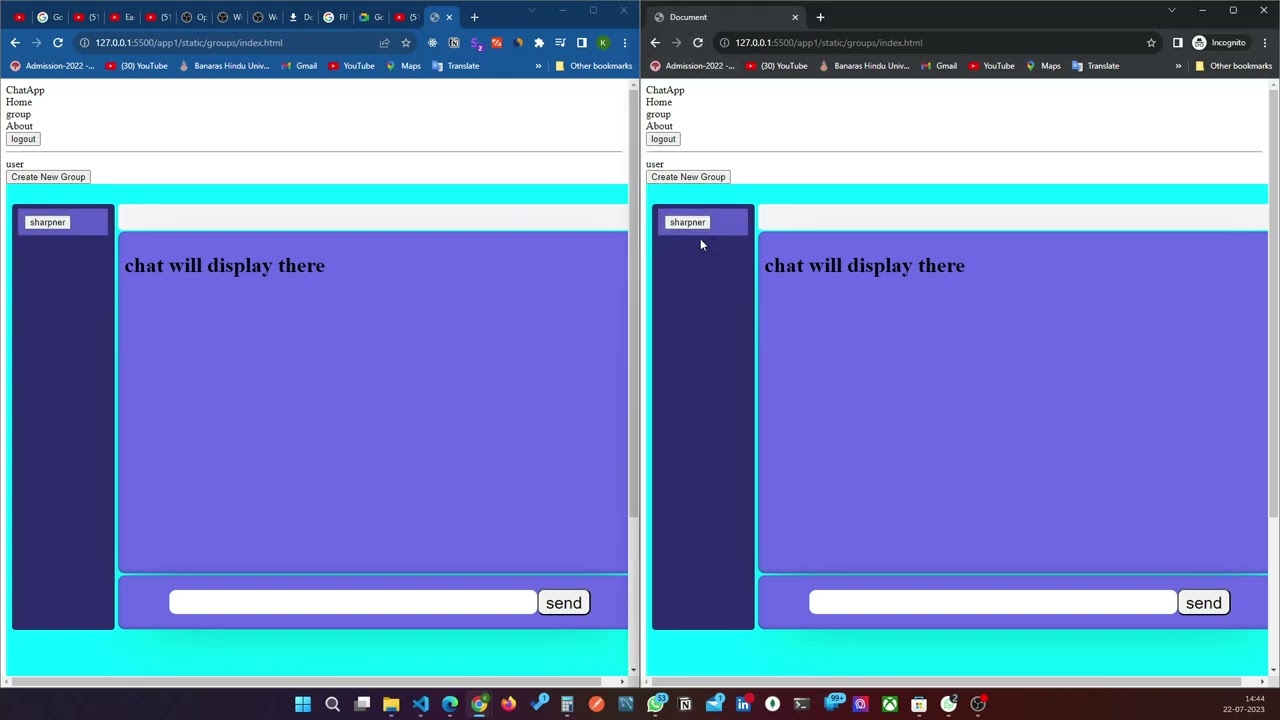Image resolution: width=1280 pixels, height=720 pixels.
Task: Open the Gmail bookmark in the left window
Action: 299,66
